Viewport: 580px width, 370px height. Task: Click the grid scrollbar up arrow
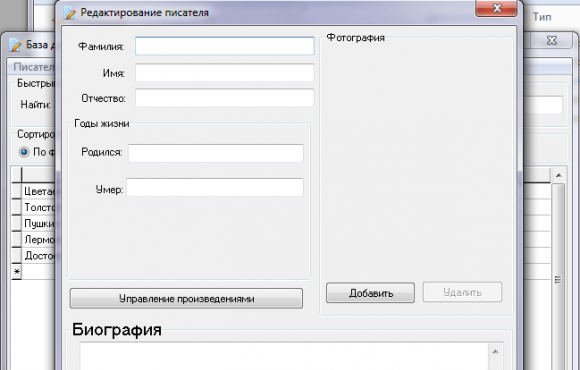pyautogui.click(x=558, y=175)
